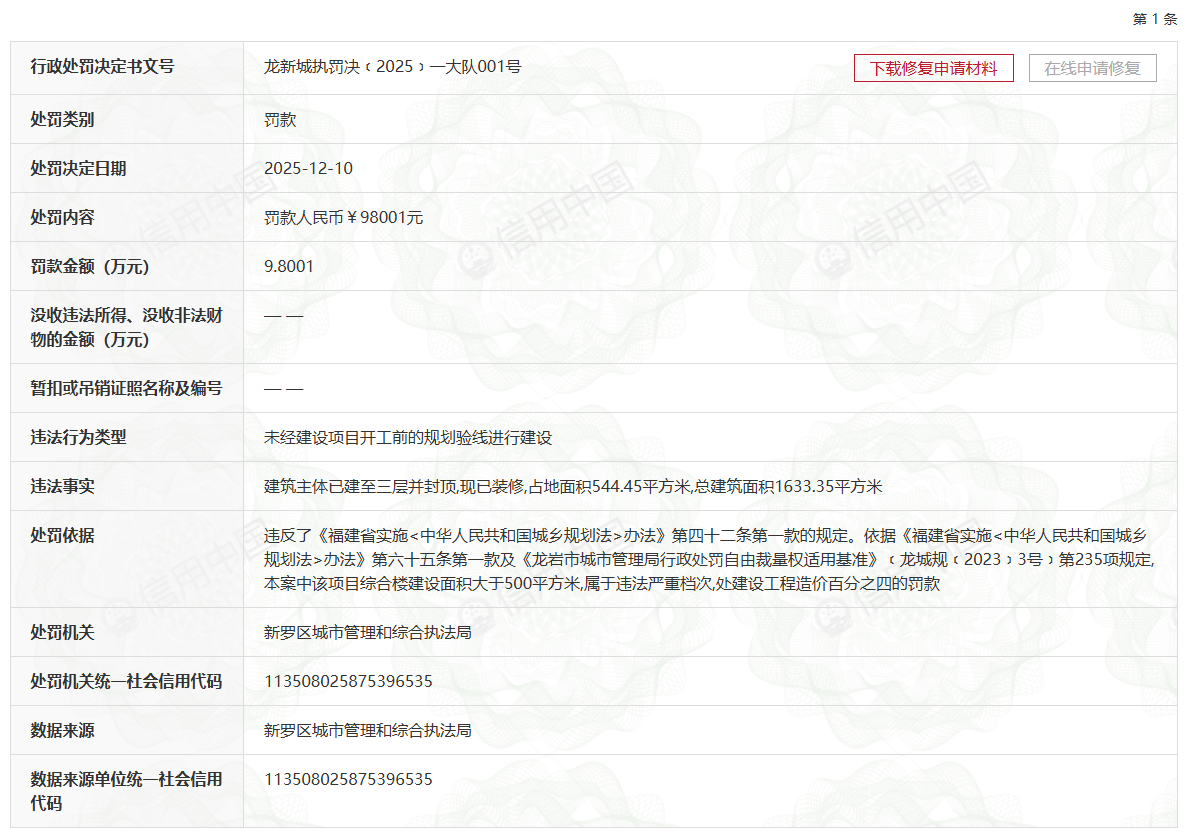The width and height of the screenshot is (1188, 837).
Task: Click the credit code in 数据来源单位统一社会信用代码 row
Action: (x=348, y=778)
